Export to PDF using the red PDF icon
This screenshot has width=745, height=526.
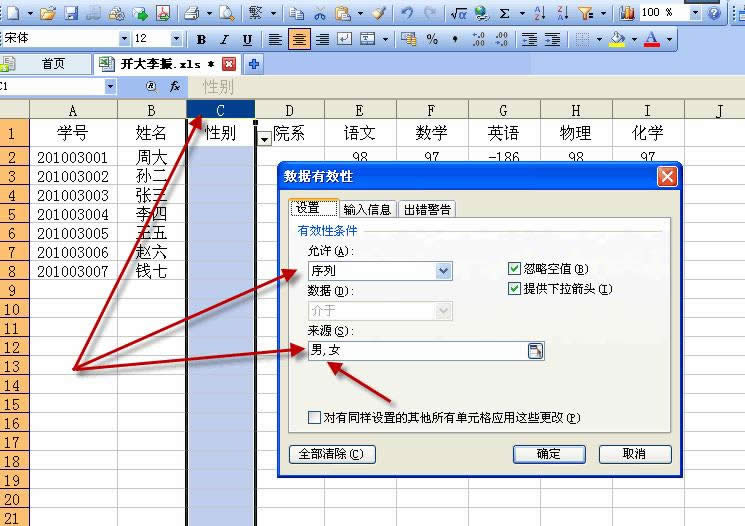pyautogui.click(x=162, y=13)
